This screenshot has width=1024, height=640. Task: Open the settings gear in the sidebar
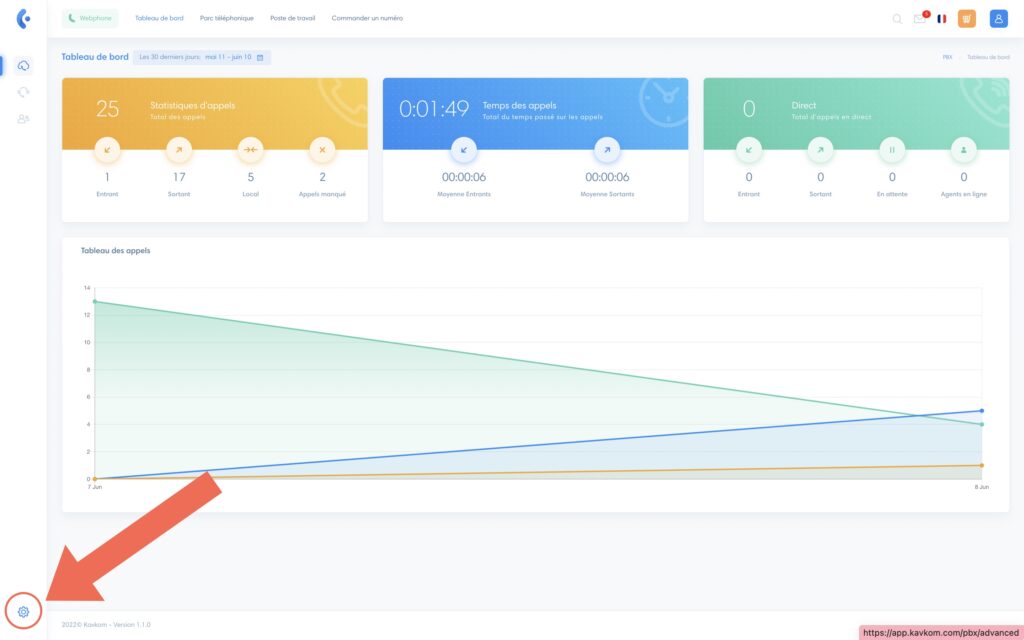click(x=24, y=611)
